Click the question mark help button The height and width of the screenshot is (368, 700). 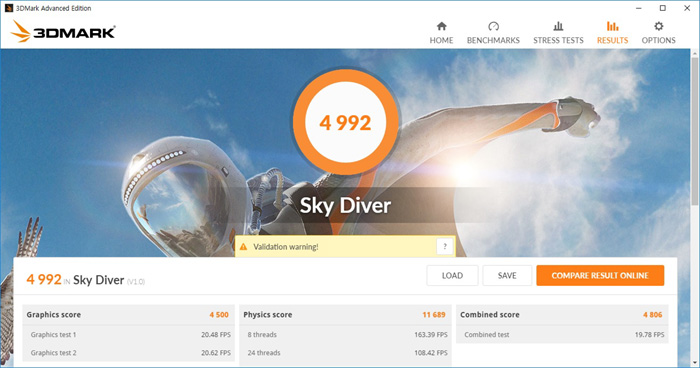[x=445, y=246]
